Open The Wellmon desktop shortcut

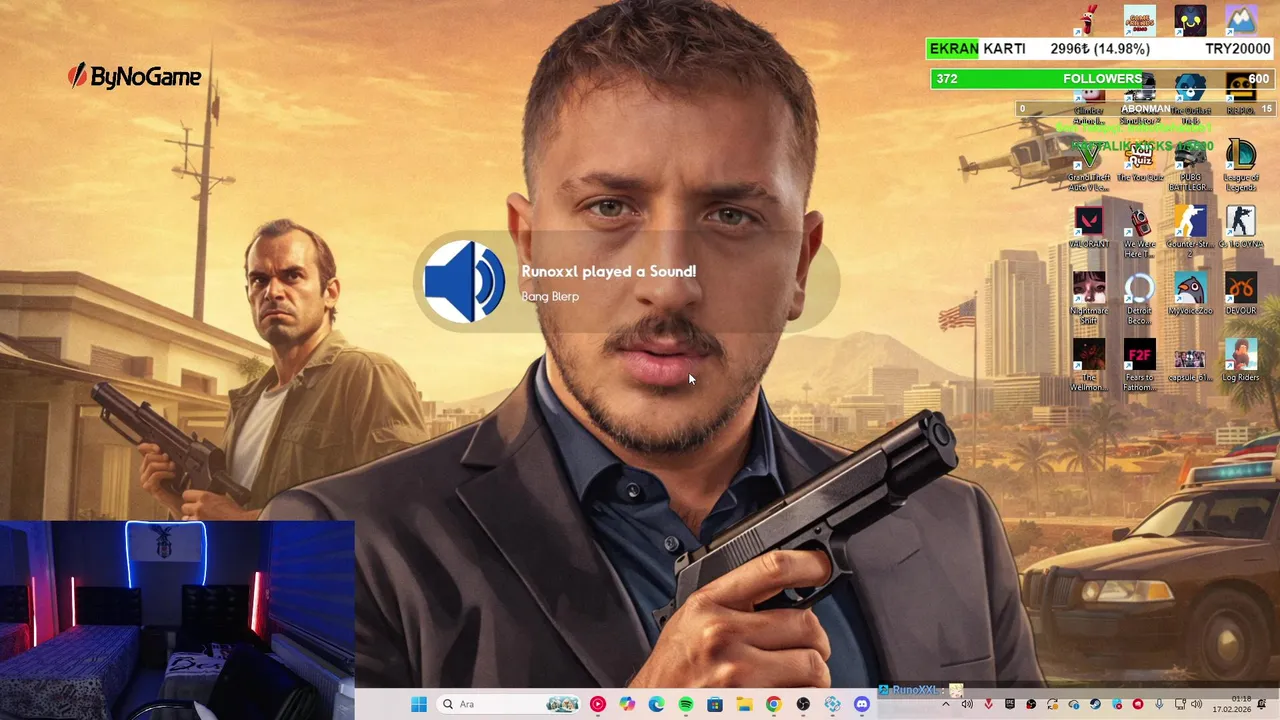tap(1089, 366)
